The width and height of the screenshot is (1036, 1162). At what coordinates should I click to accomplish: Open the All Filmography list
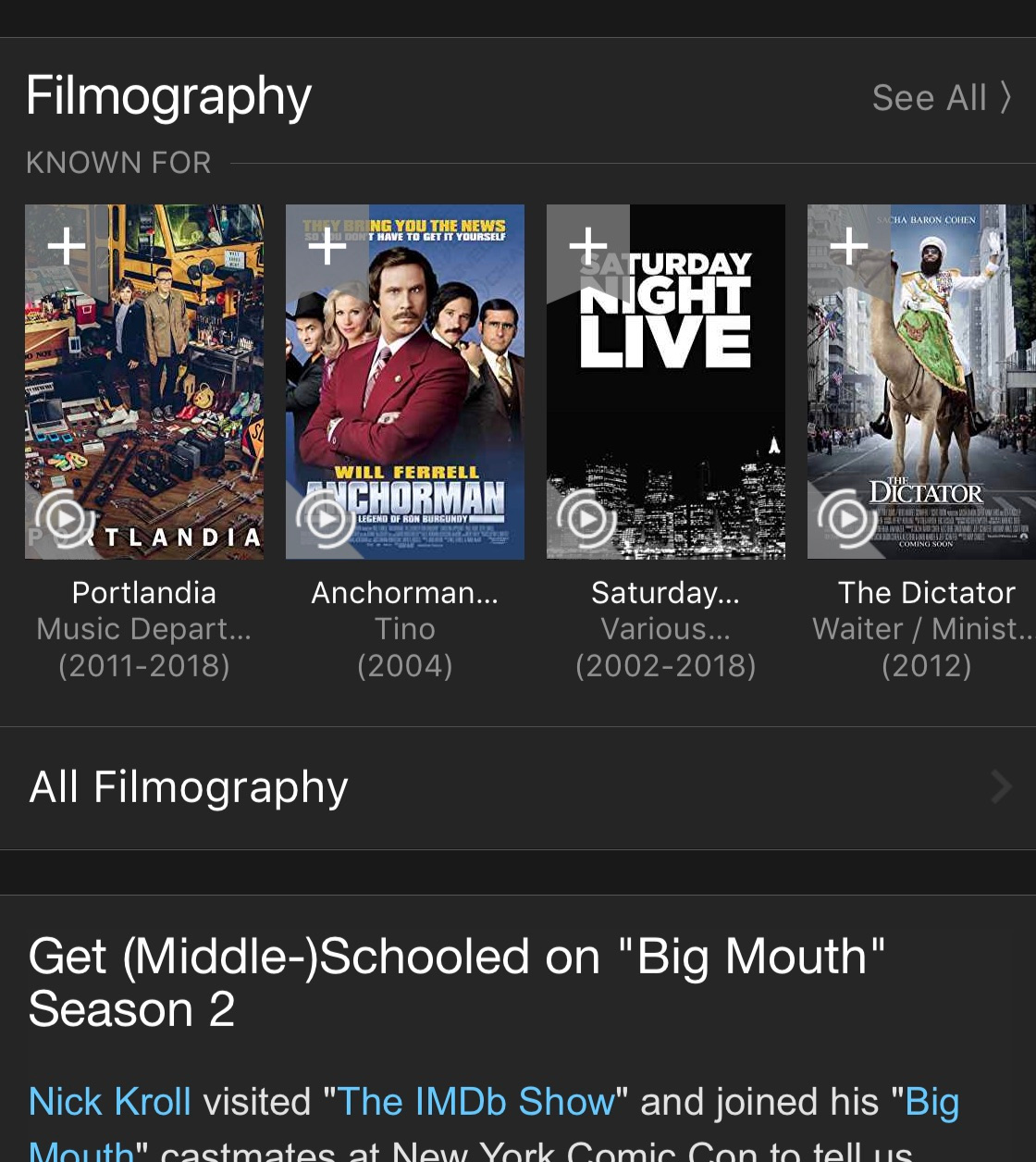(x=518, y=788)
